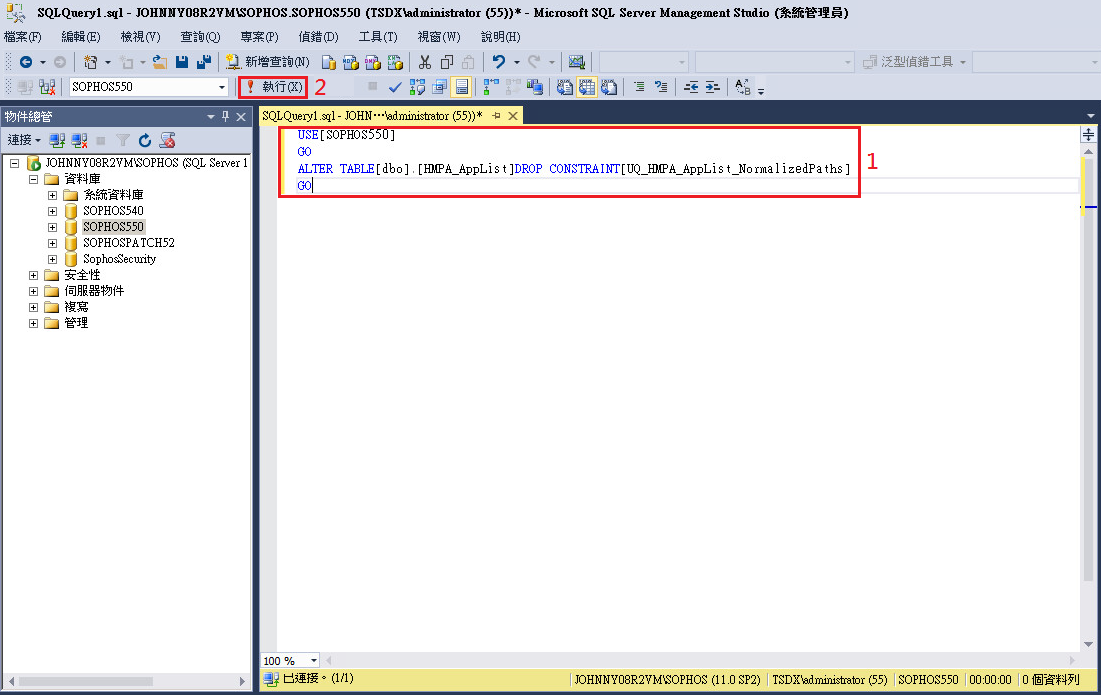
Task: Copy selection using the copy icon
Action: (x=447, y=62)
